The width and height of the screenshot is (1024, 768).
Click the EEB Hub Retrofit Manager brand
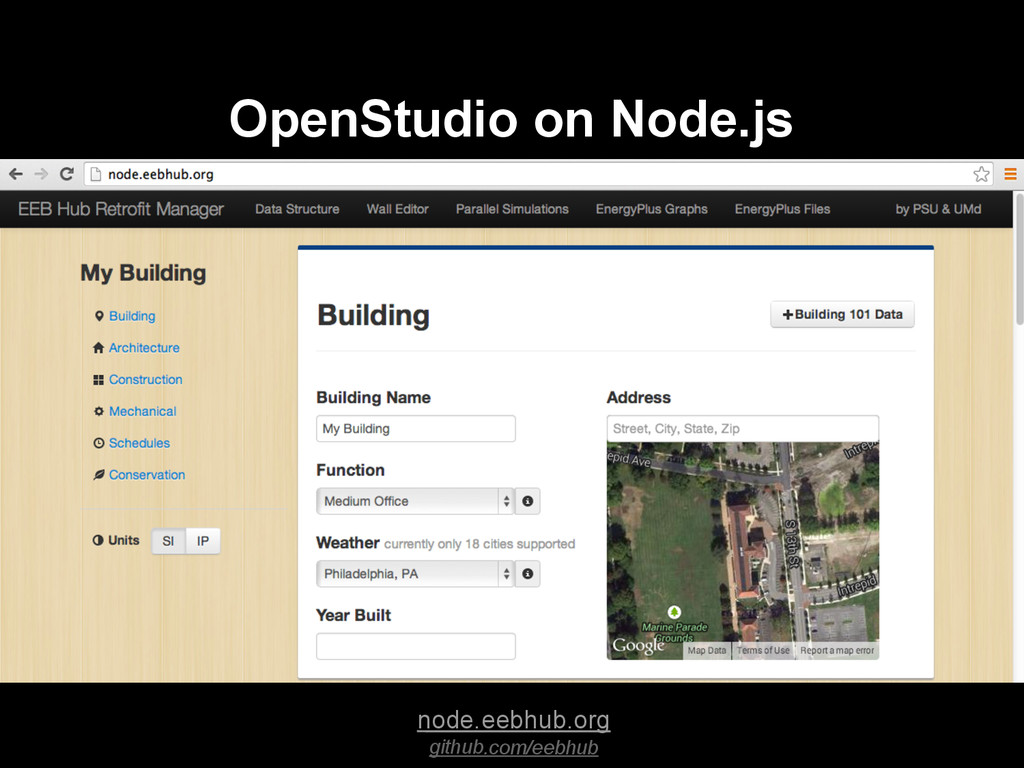pyautogui.click(x=121, y=209)
